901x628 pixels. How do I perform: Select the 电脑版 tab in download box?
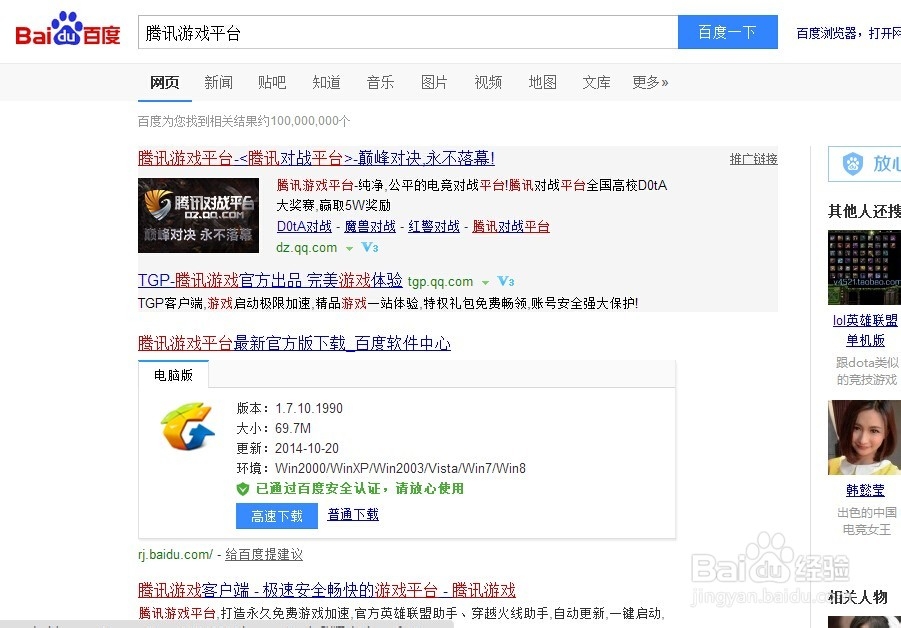(173, 374)
